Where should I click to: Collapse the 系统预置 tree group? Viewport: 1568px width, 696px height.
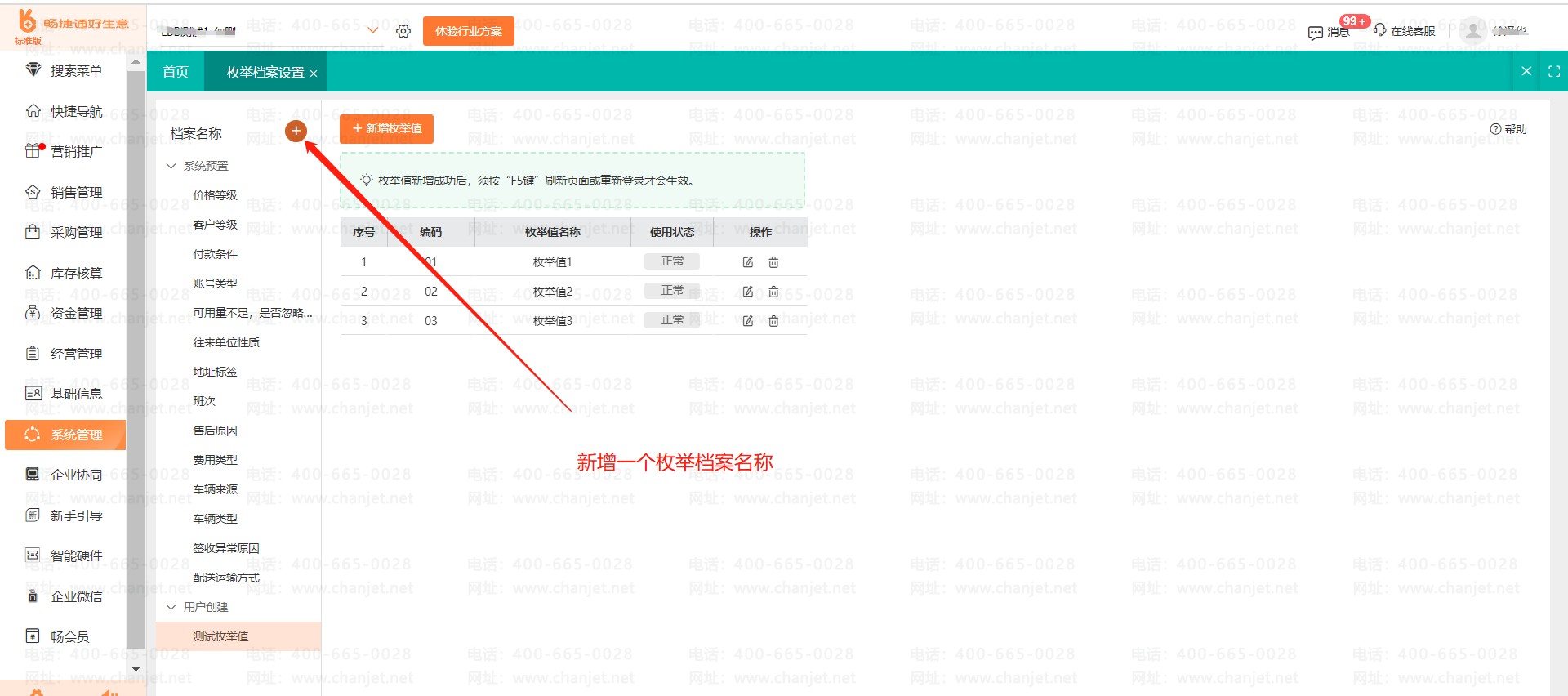(x=171, y=166)
